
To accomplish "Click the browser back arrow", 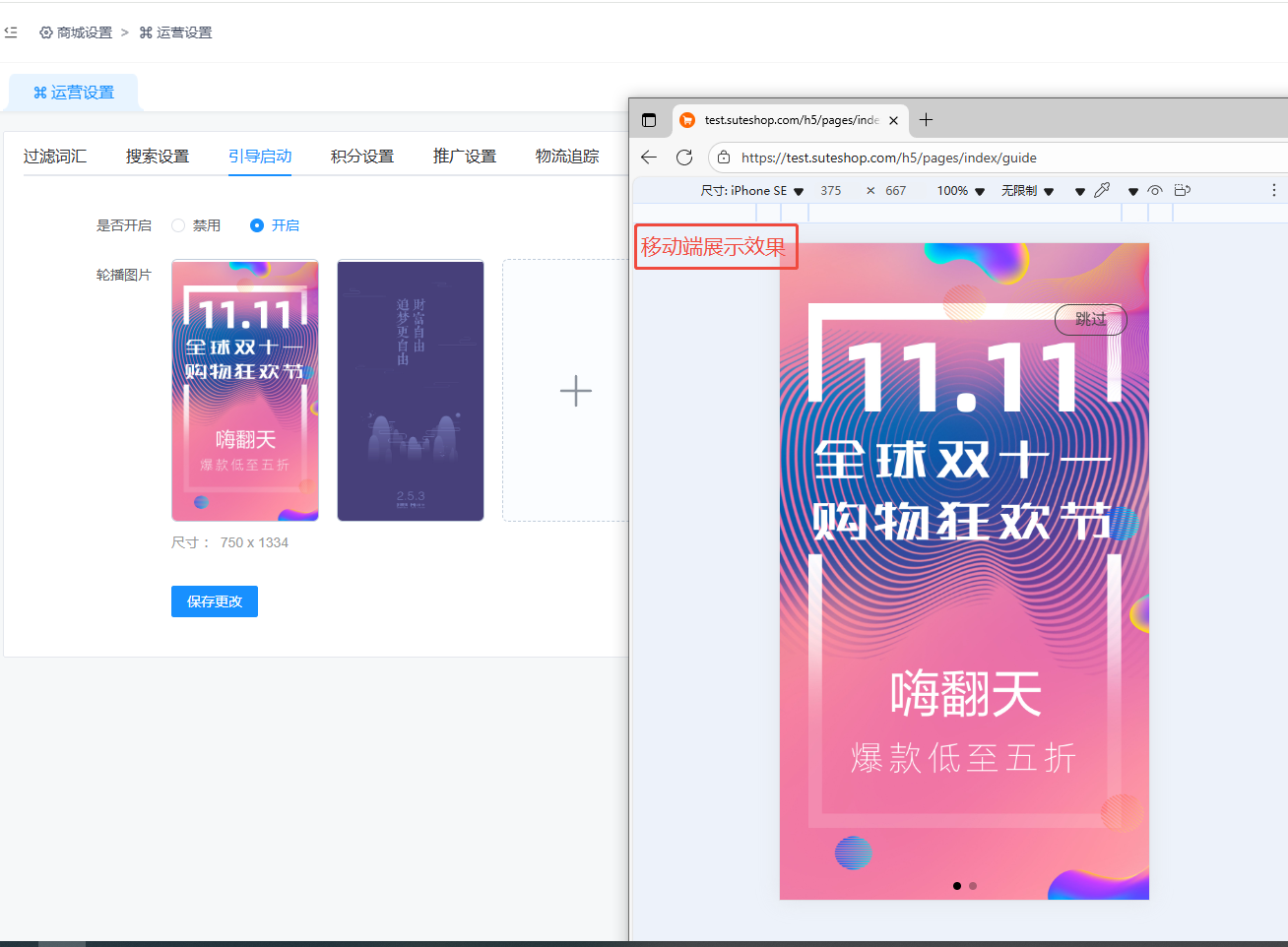I will click(x=648, y=158).
